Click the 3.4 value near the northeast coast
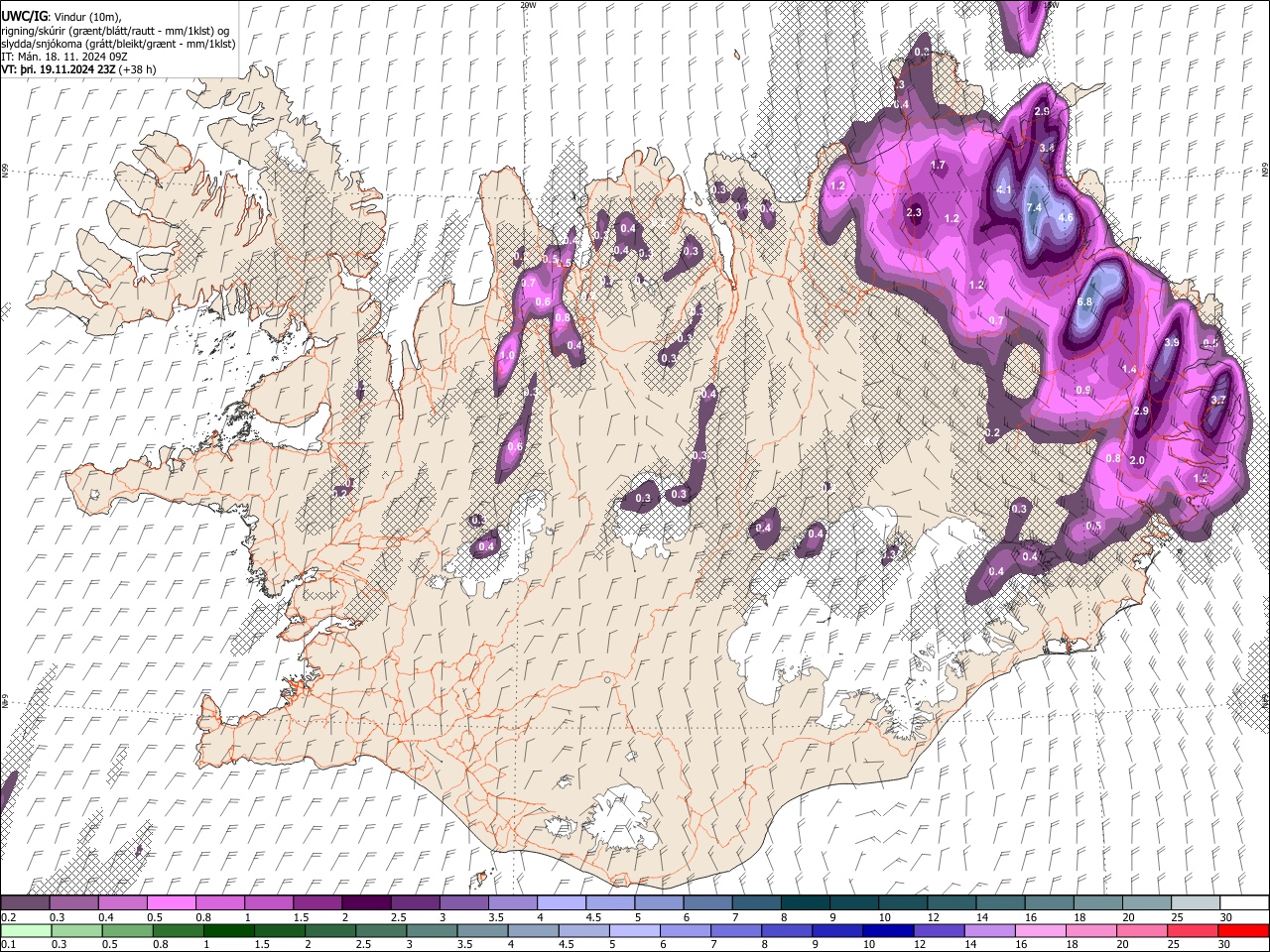The image size is (1270, 952). [1047, 148]
